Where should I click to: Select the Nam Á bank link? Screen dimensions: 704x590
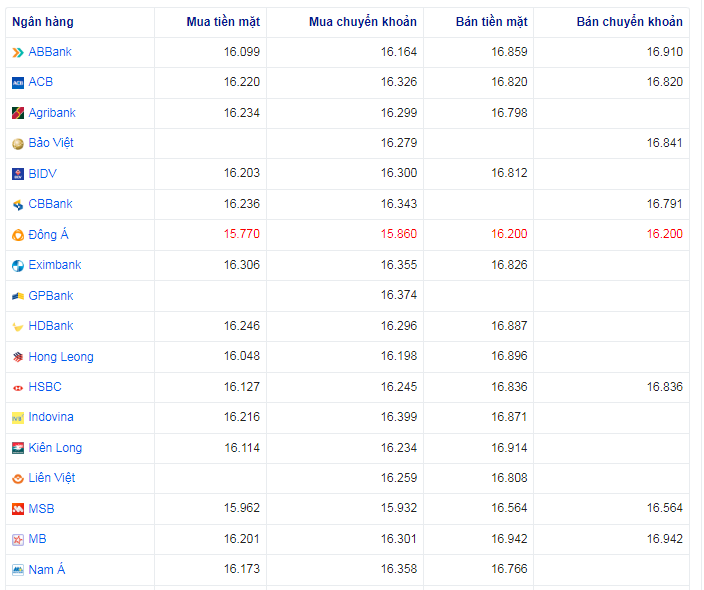click(x=47, y=570)
